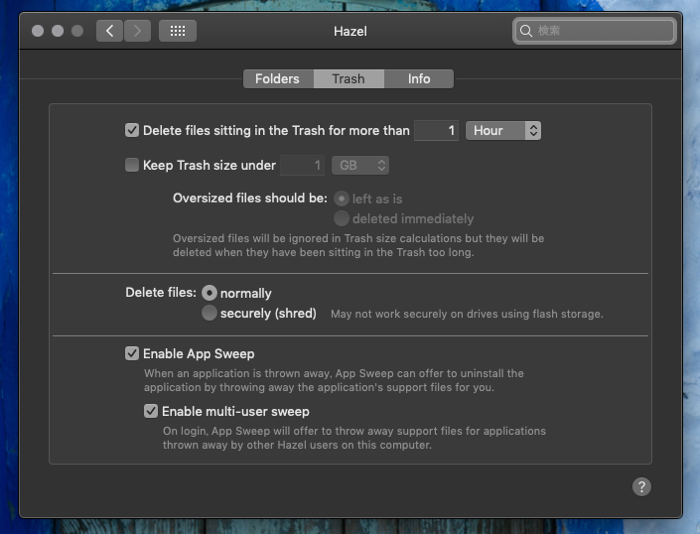Show all preferences via the grid icon

click(178, 31)
